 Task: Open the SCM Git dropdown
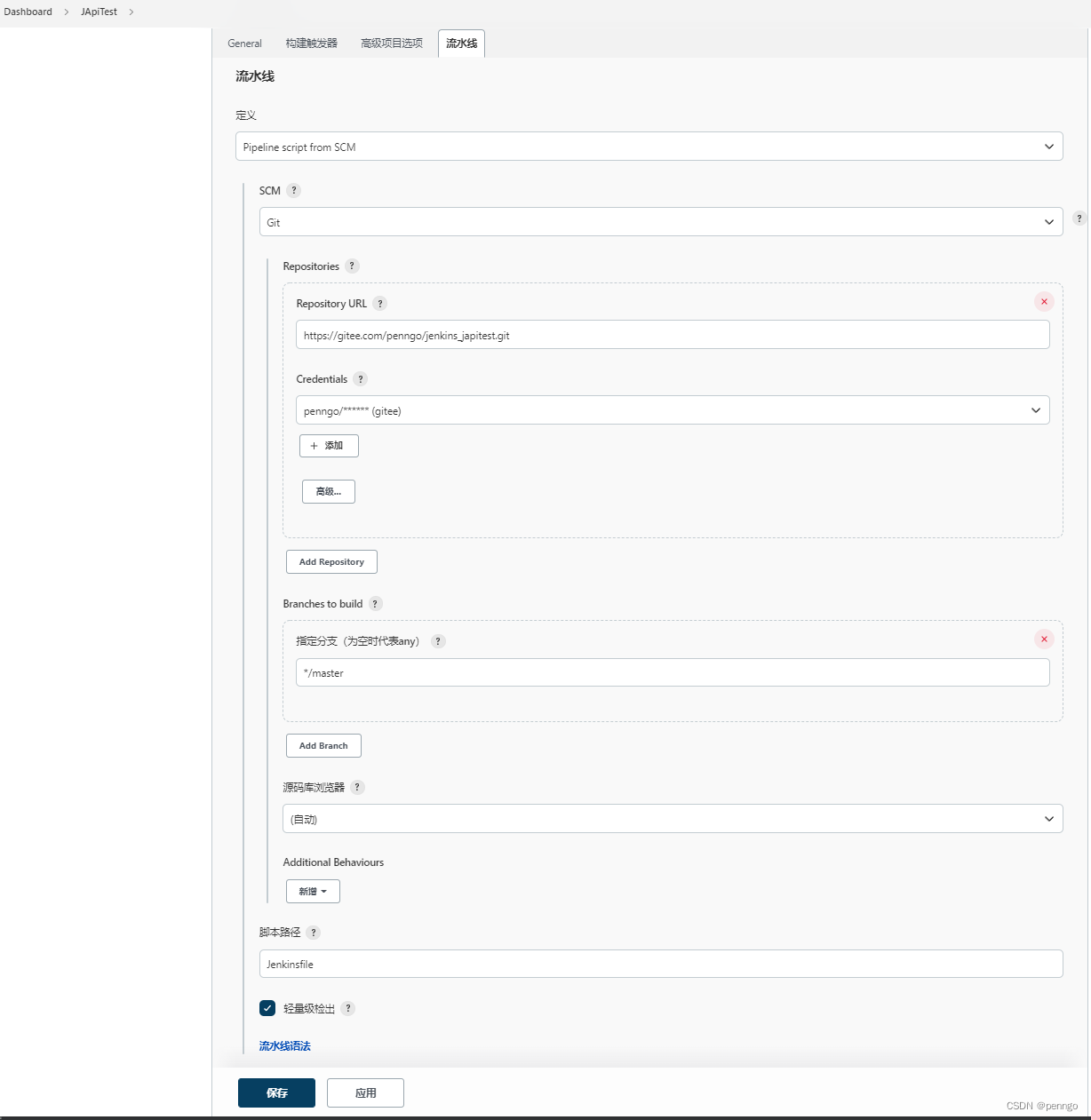coord(661,222)
